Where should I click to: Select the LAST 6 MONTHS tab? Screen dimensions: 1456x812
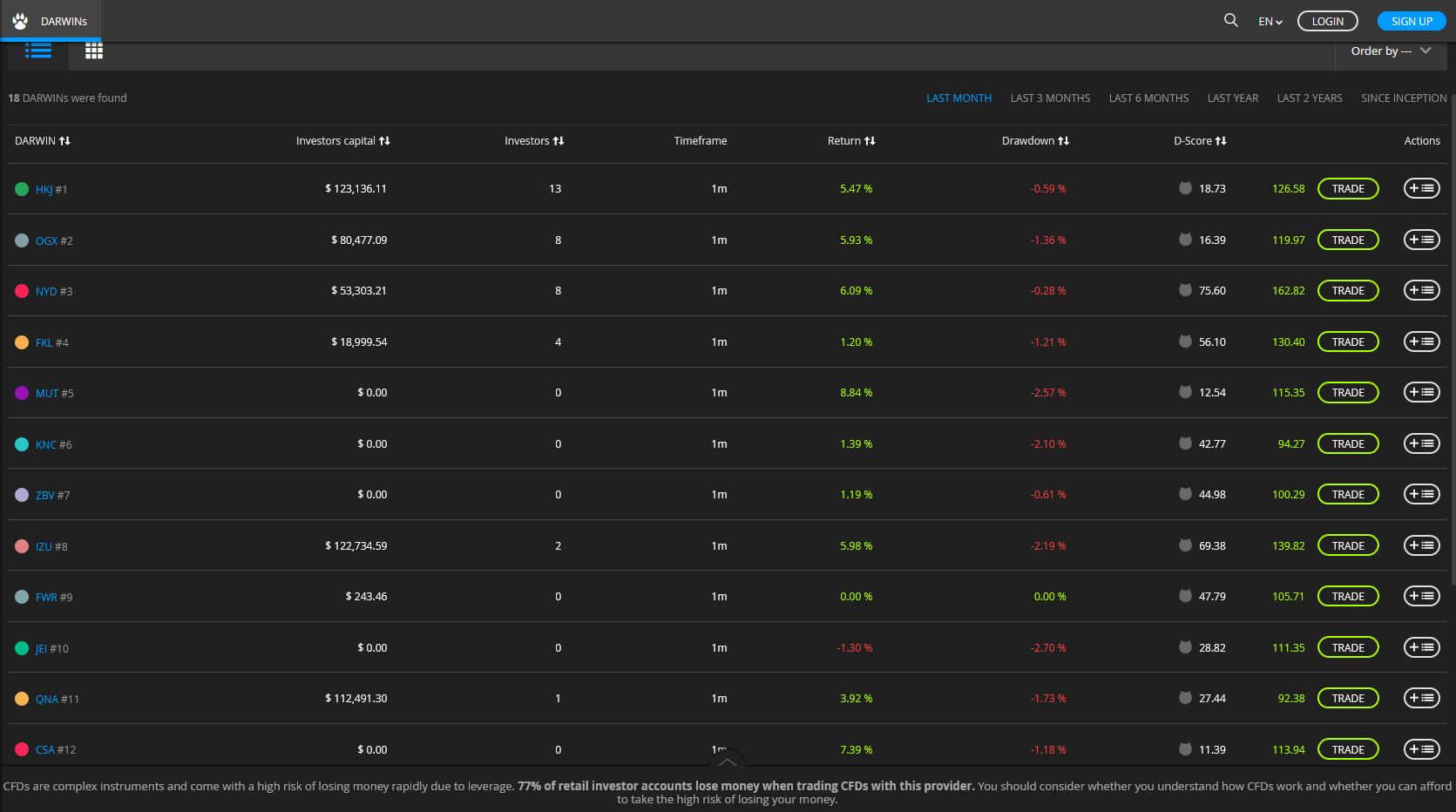tap(1148, 98)
